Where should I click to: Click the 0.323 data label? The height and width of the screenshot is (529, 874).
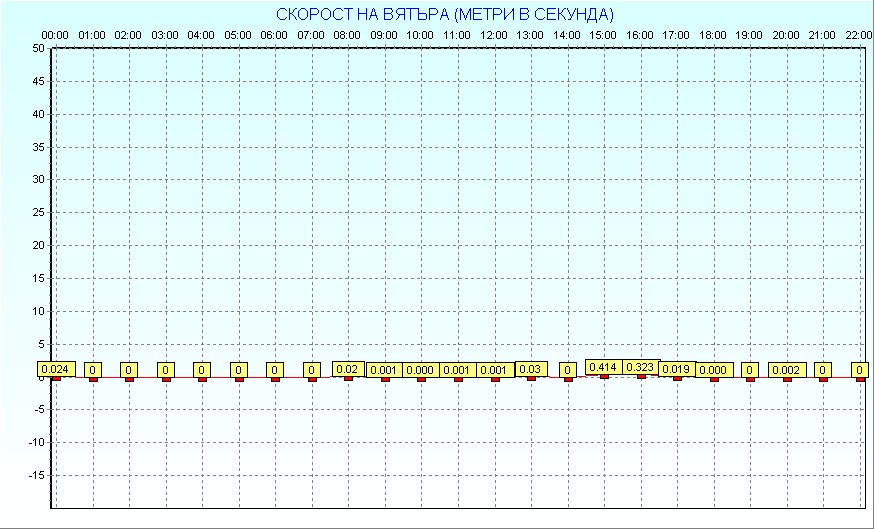[x=640, y=367]
